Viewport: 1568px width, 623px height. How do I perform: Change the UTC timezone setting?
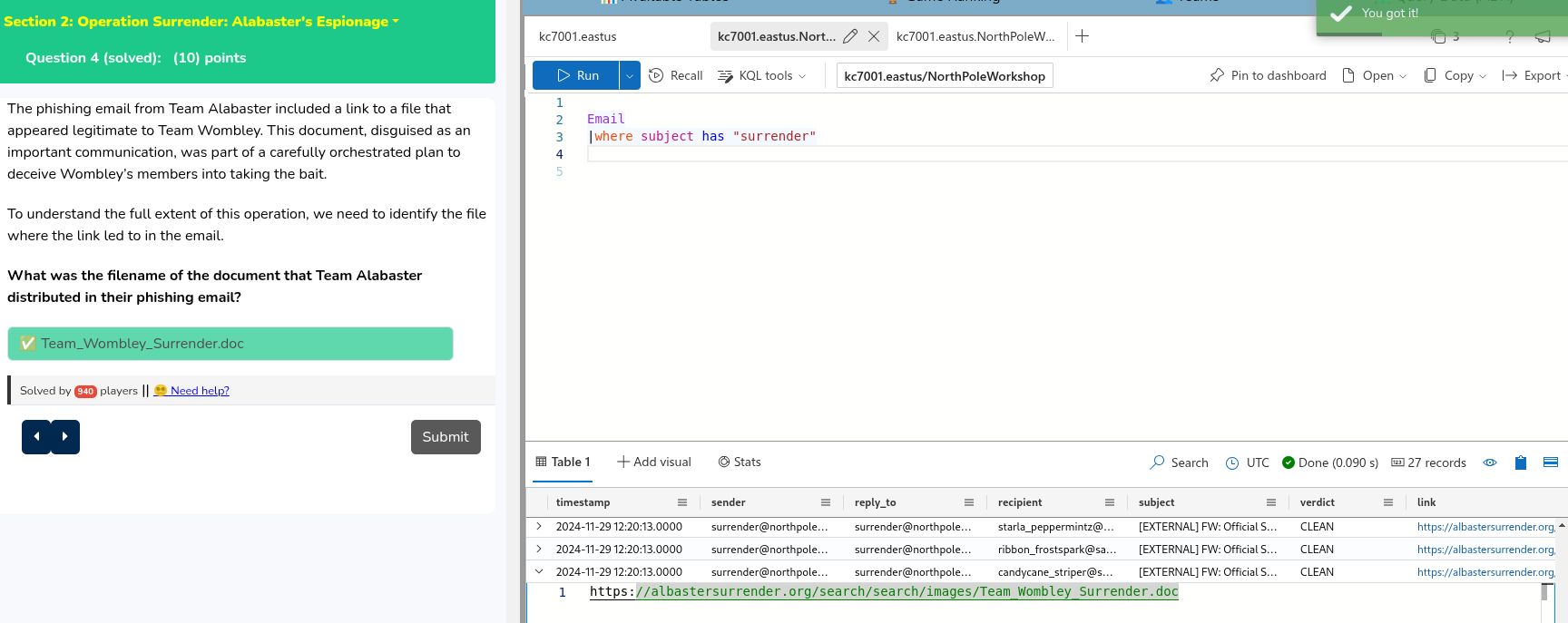click(1248, 462)
